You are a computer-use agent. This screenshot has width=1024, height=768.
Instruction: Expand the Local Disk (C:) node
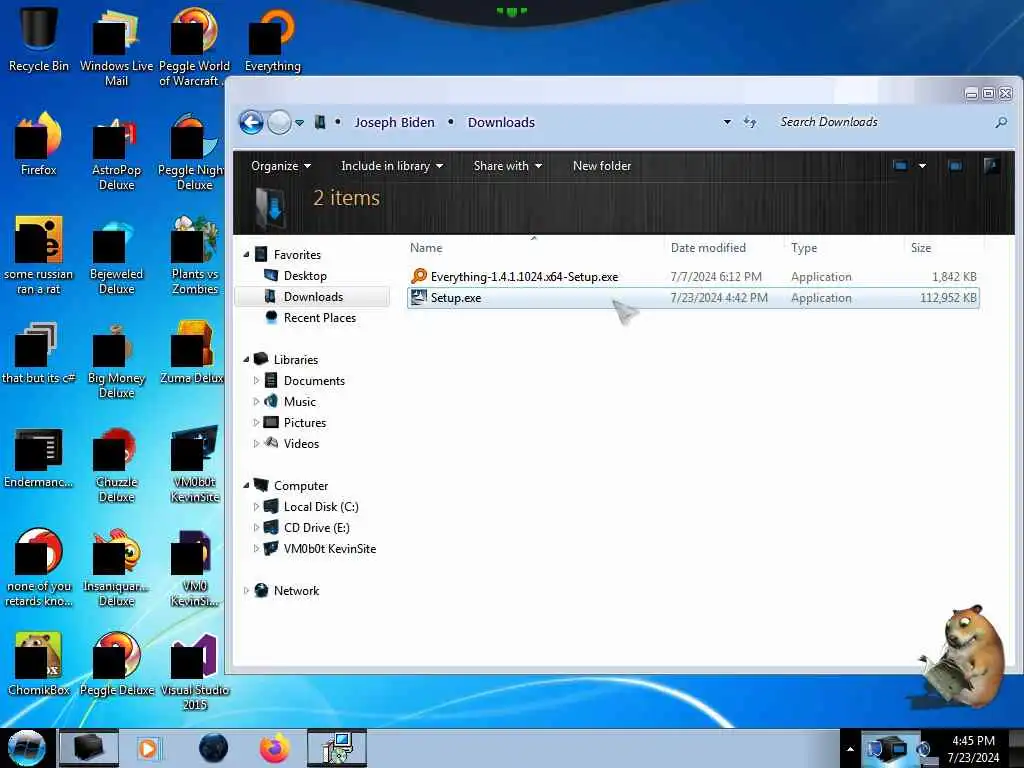click(x=256, y=507)
